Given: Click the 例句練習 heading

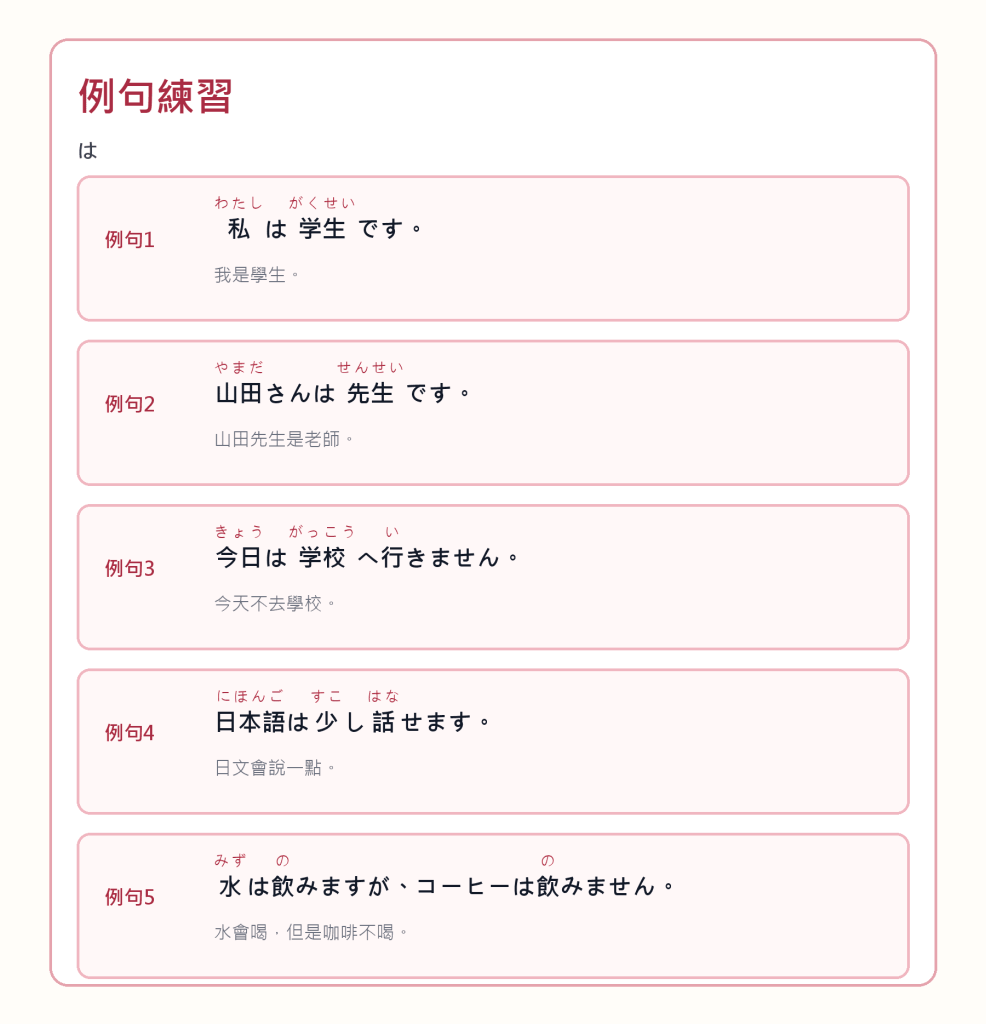Looking at the screenshot, I should pos(155,96).
